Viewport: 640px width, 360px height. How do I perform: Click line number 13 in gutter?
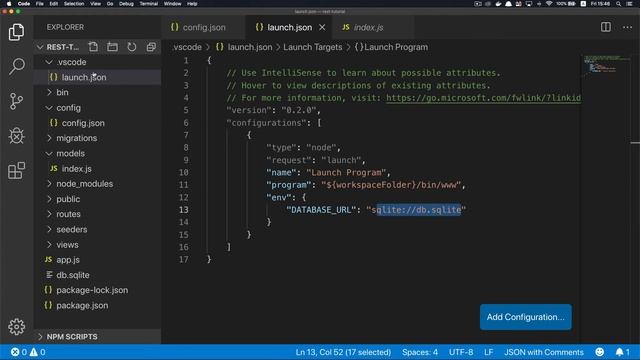pyautogui.click(x=184, y=210)
